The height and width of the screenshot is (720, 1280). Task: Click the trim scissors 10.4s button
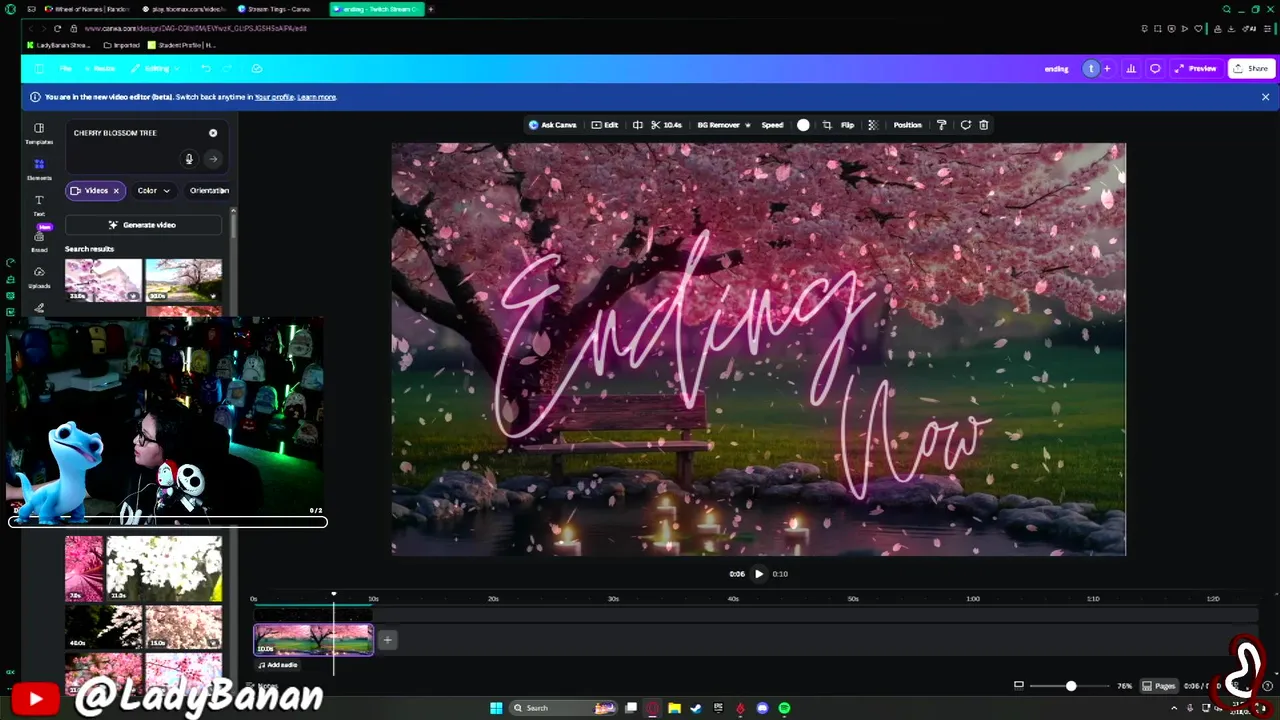pyautogui.click(x=666, y=125)
